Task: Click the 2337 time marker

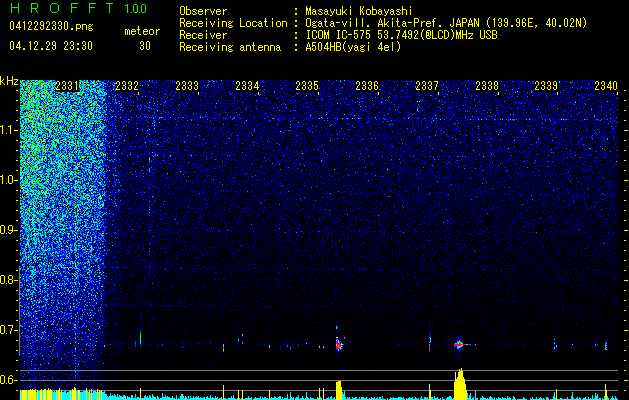Action: point(427,86)
